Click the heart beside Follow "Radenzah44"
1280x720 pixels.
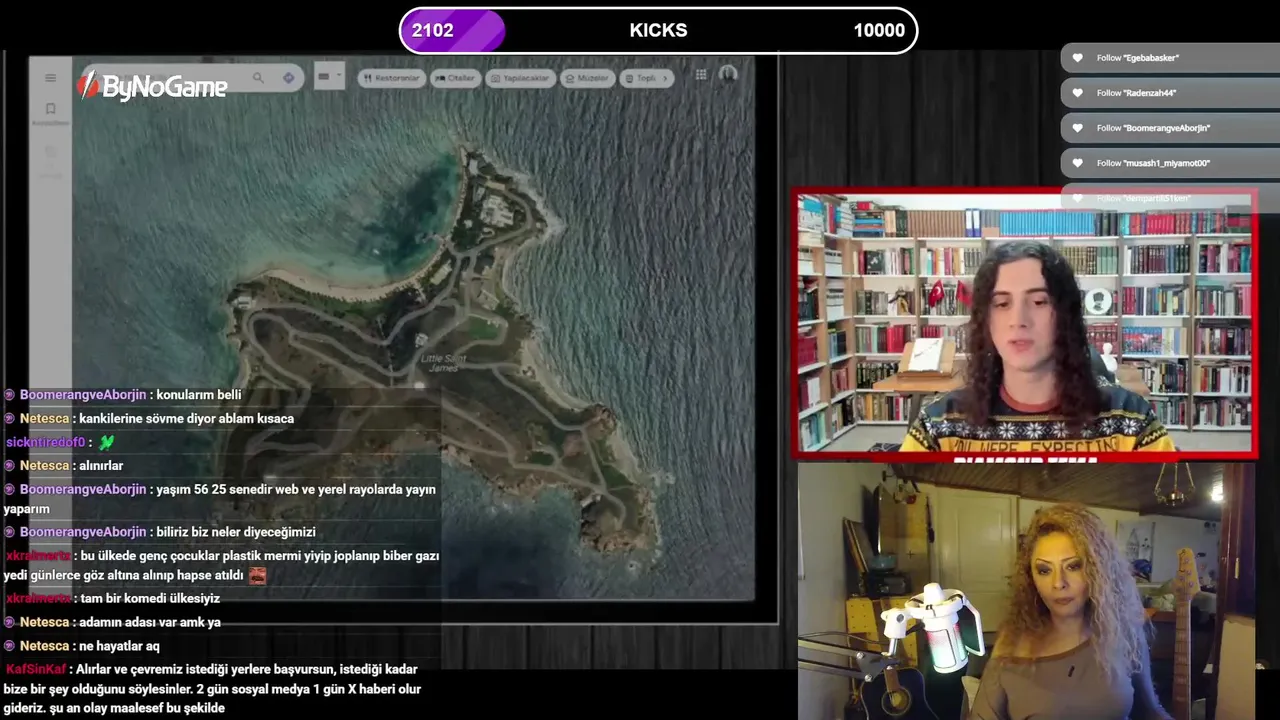pyautogui.click(x=1077, y=93)
